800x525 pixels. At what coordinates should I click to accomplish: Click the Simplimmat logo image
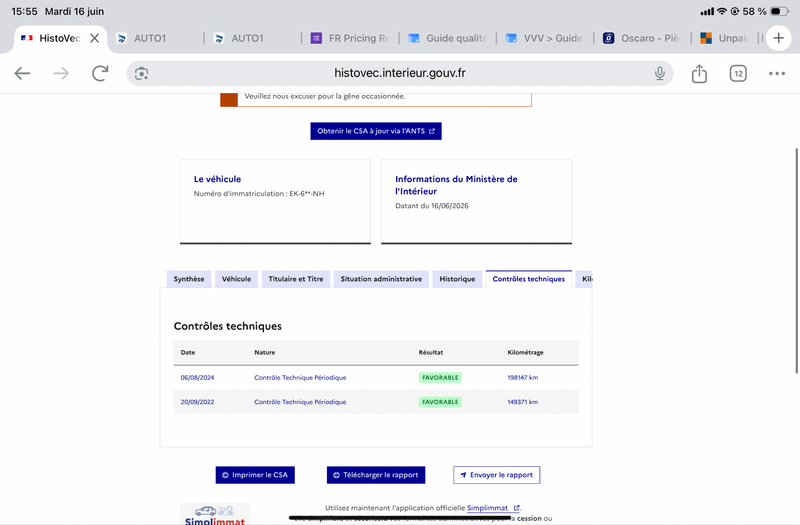tap(215, 514)
